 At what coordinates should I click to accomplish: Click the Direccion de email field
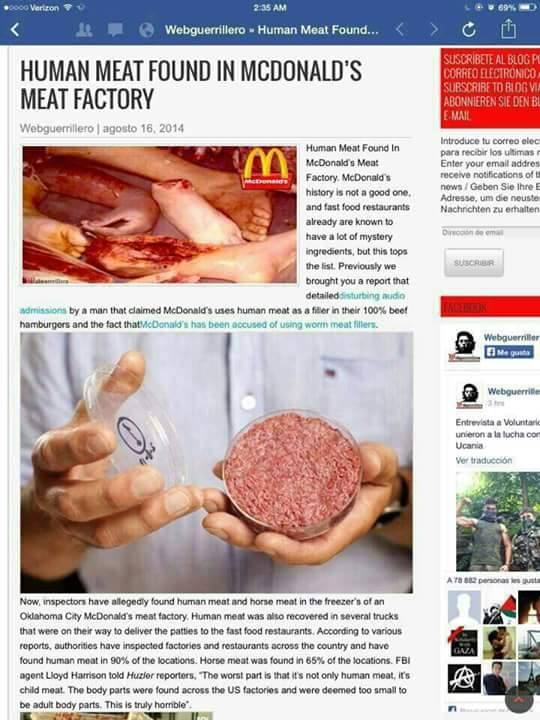click(490, 232)
